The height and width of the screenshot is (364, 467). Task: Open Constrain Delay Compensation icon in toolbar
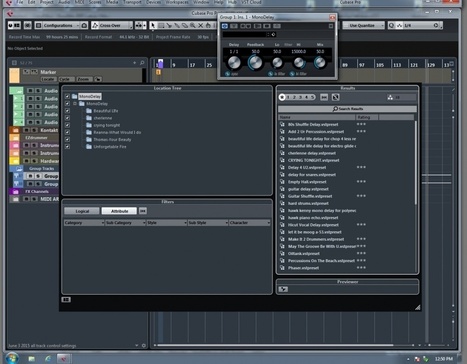pyautogui.click(x=28, y=25)
